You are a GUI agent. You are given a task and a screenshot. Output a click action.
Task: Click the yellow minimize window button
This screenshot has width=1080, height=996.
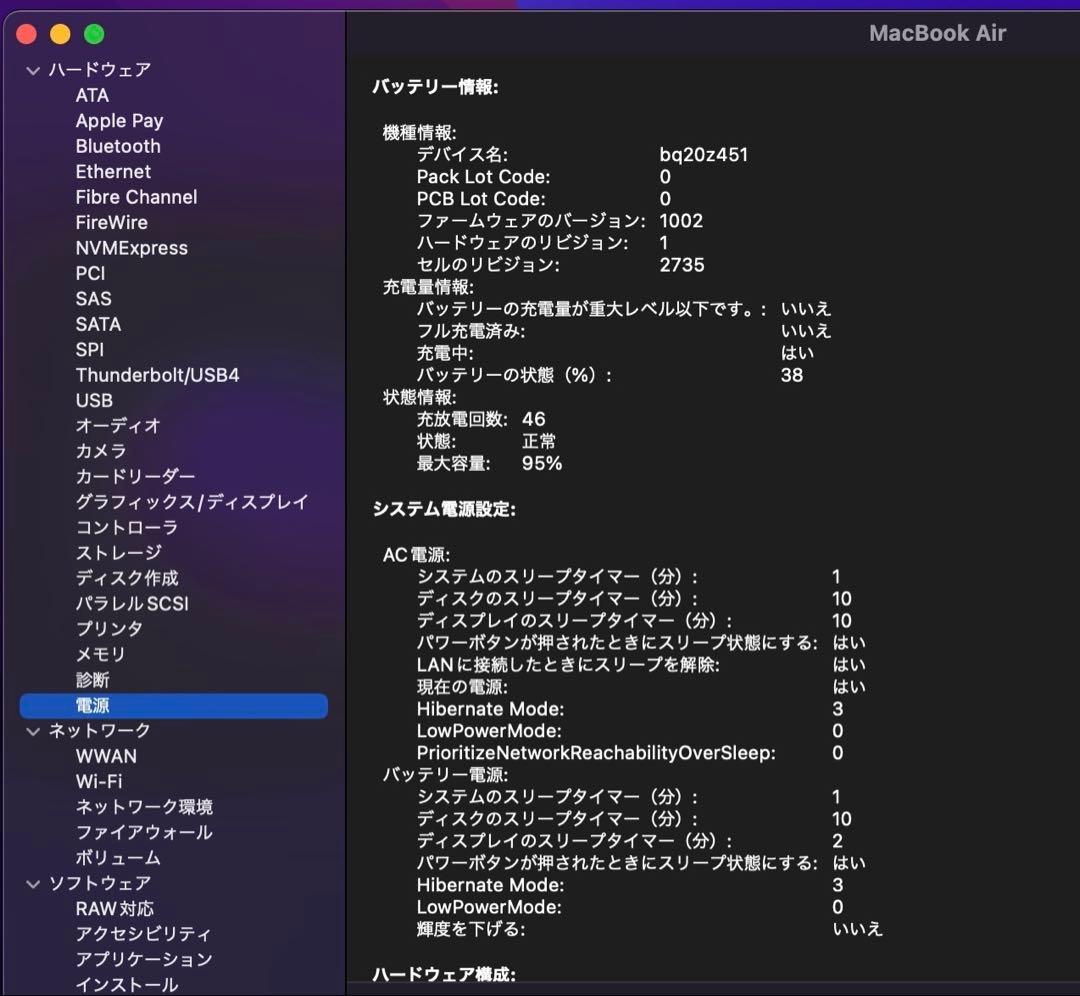[x=60, y=34]
